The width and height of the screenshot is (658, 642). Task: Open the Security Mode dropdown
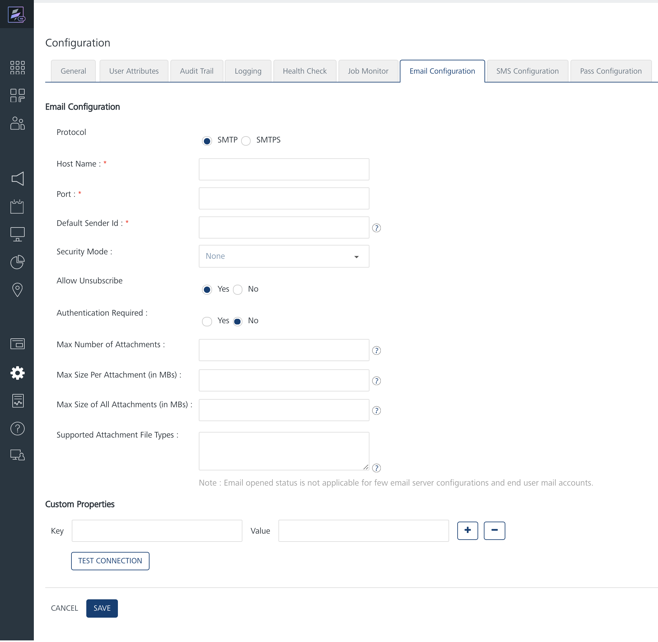coord(284,256)
